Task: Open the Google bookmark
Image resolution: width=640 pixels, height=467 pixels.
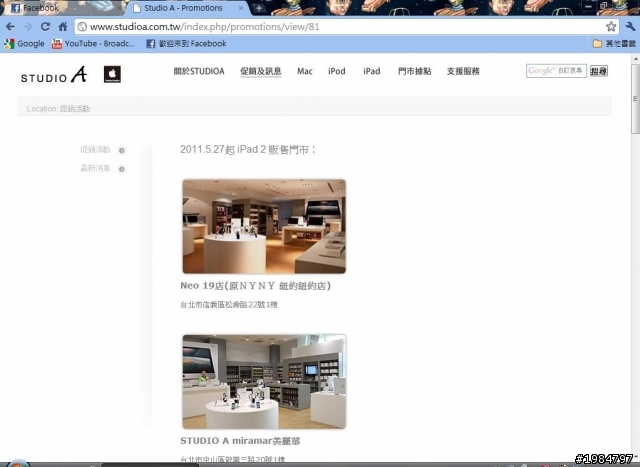Action: 24,44
